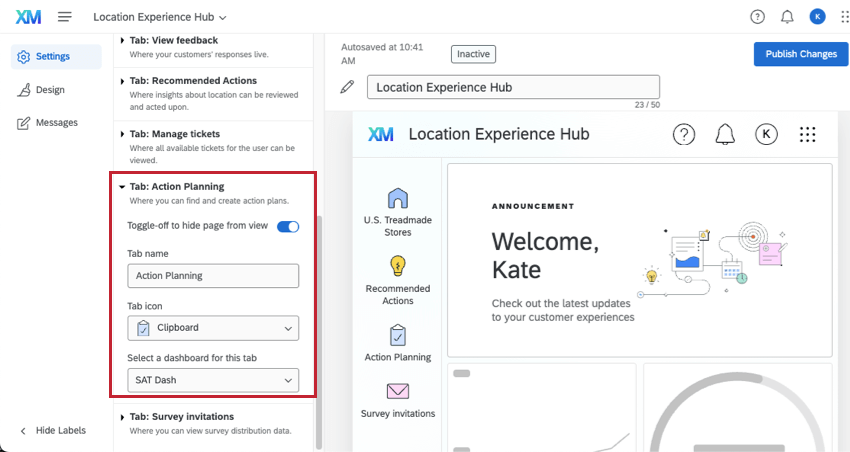The height and width of the screenshot is (452, 850).
Task: Click 'Where you can find and create action plans.'
Action: tap(209, 201)
